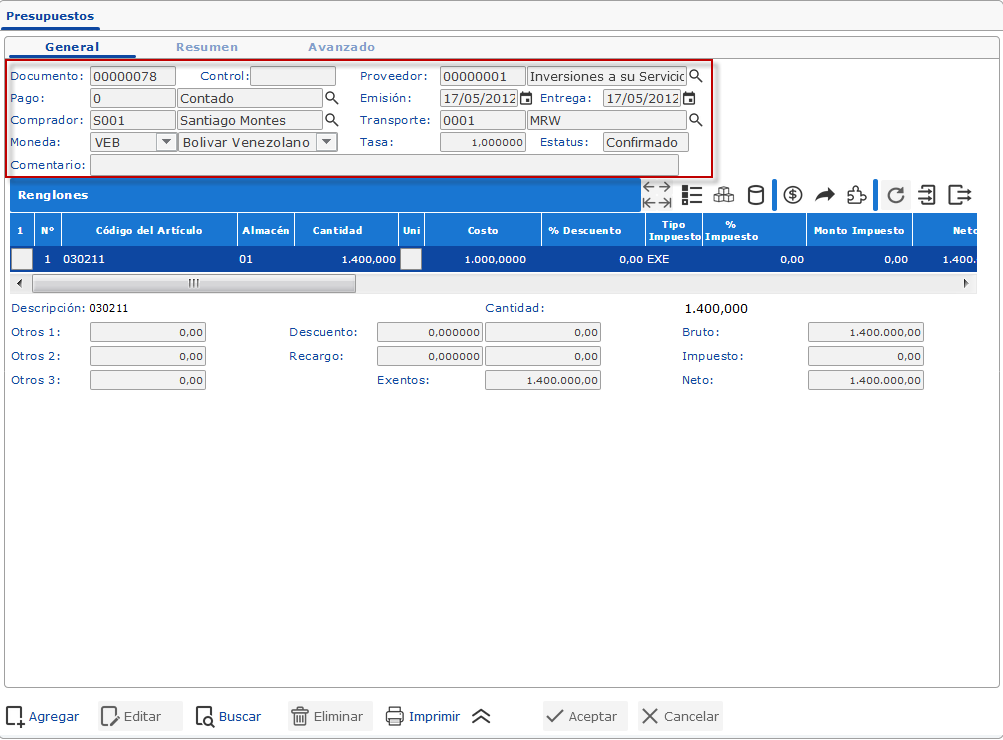Open the Avanzado tab
This screenshot has width=1003, height=740.
click(341, 47)
